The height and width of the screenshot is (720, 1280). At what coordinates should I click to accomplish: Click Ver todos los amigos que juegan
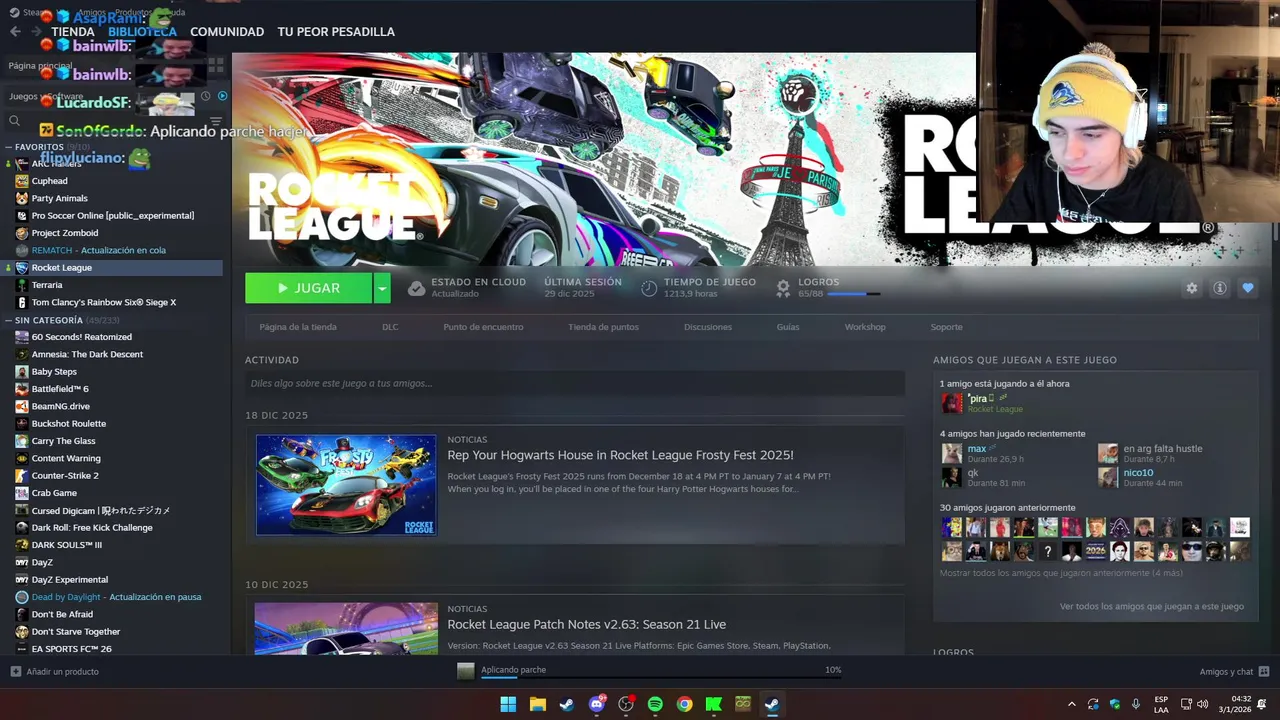(x=1152, y=606)
